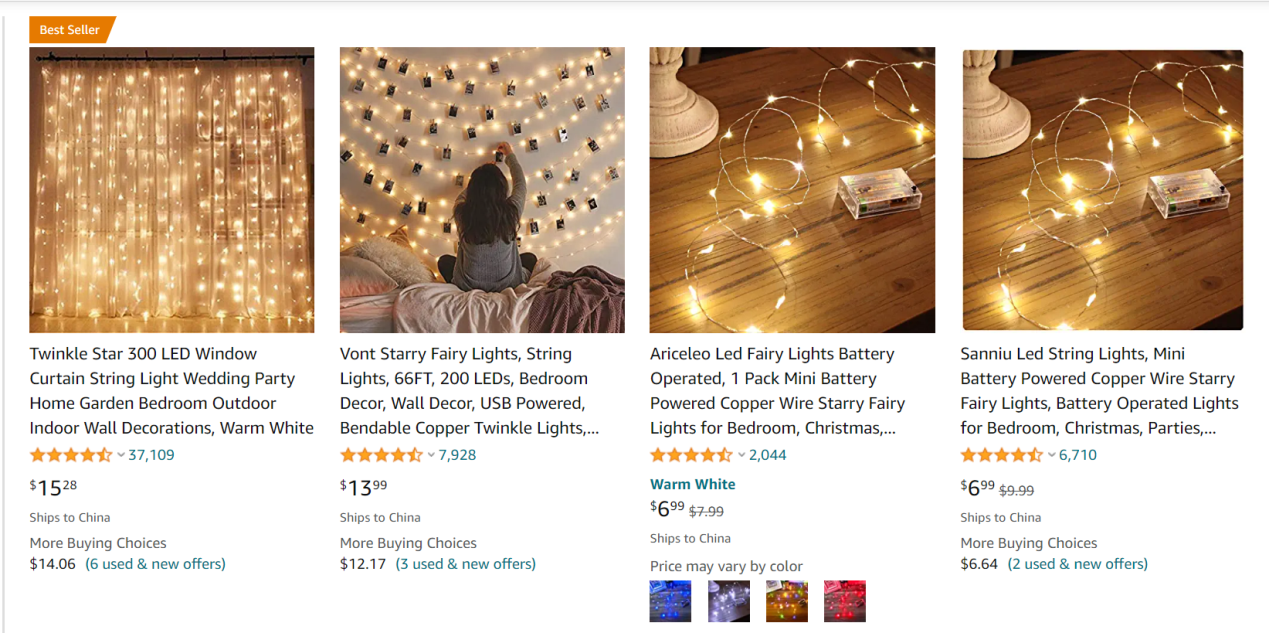Expand rating dropdown arrow for Vont lights
Image resolution: width=1269 pixels, height=633 pixels.
coord(431,455)
